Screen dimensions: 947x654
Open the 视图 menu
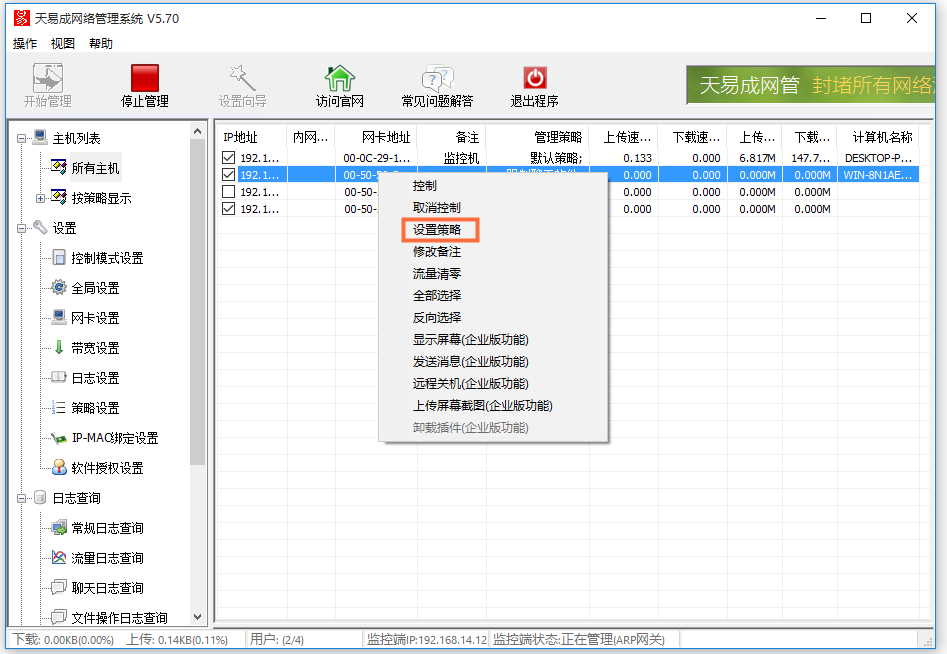click(x=63, y=43)
